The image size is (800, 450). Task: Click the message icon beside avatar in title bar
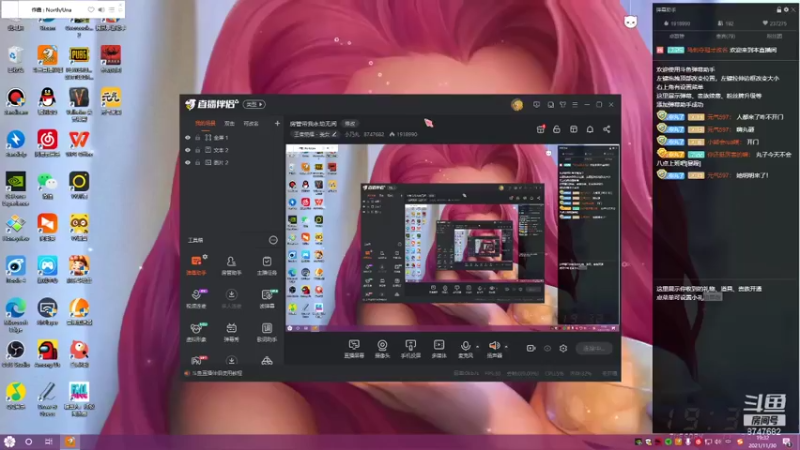(x=536, y=105)
